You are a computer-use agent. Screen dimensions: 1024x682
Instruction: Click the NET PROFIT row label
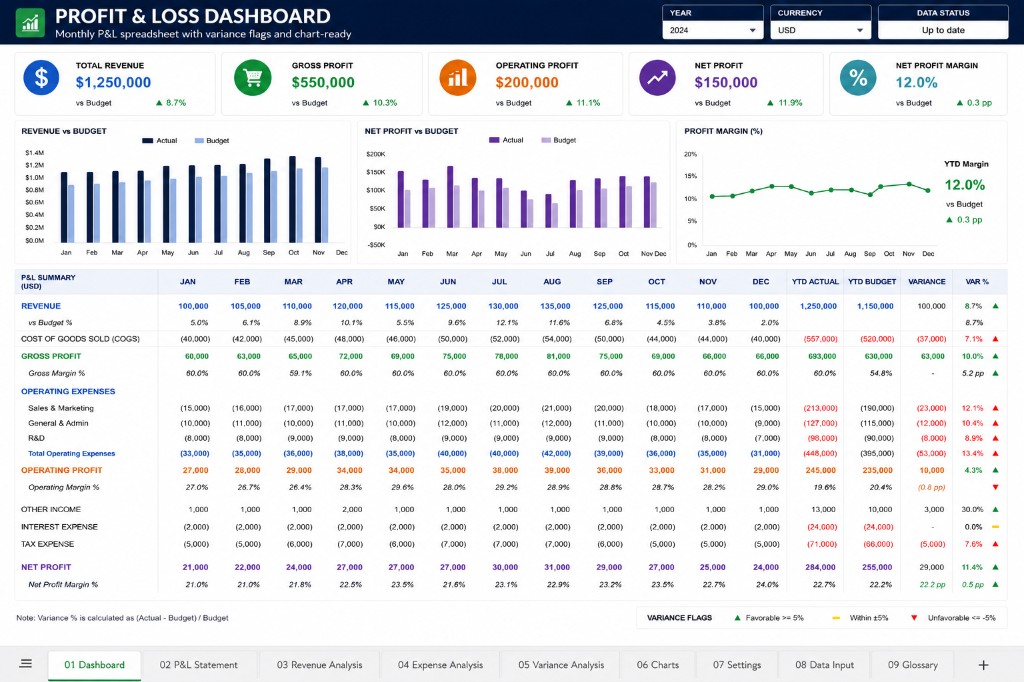pyautogui.click(x=46, y=567)
